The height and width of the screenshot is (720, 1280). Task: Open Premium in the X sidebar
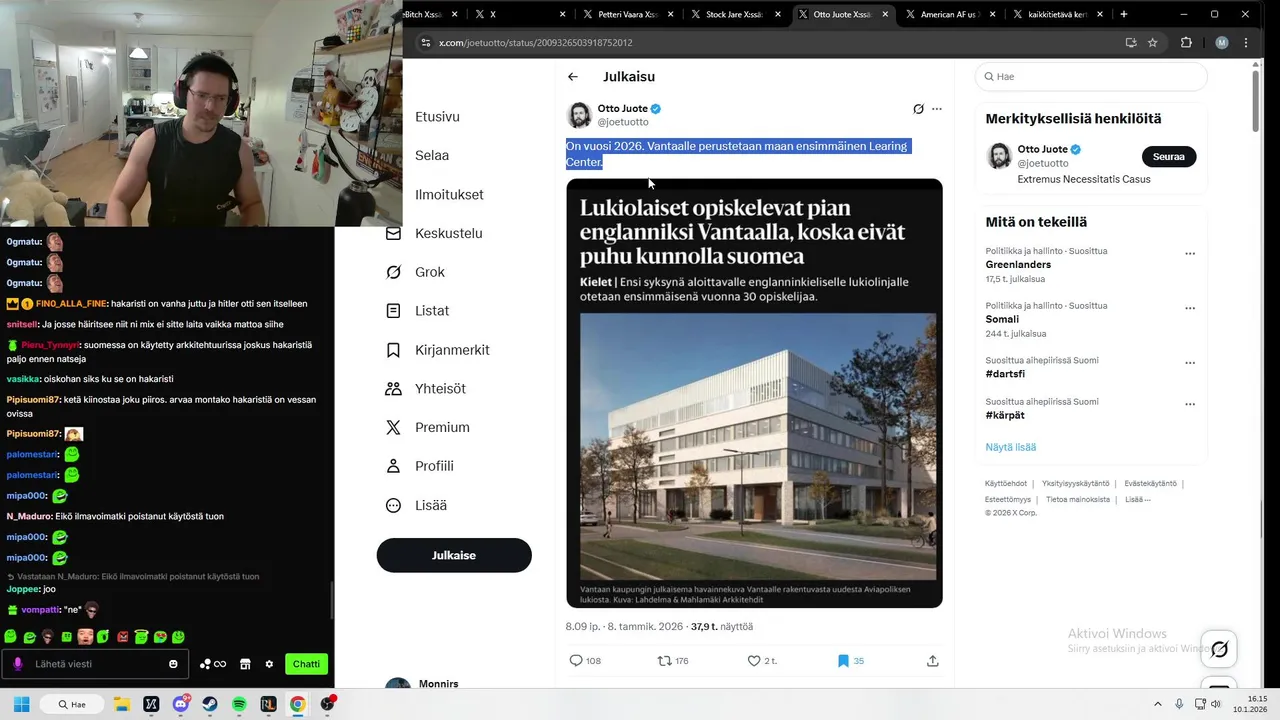point(428,427)
